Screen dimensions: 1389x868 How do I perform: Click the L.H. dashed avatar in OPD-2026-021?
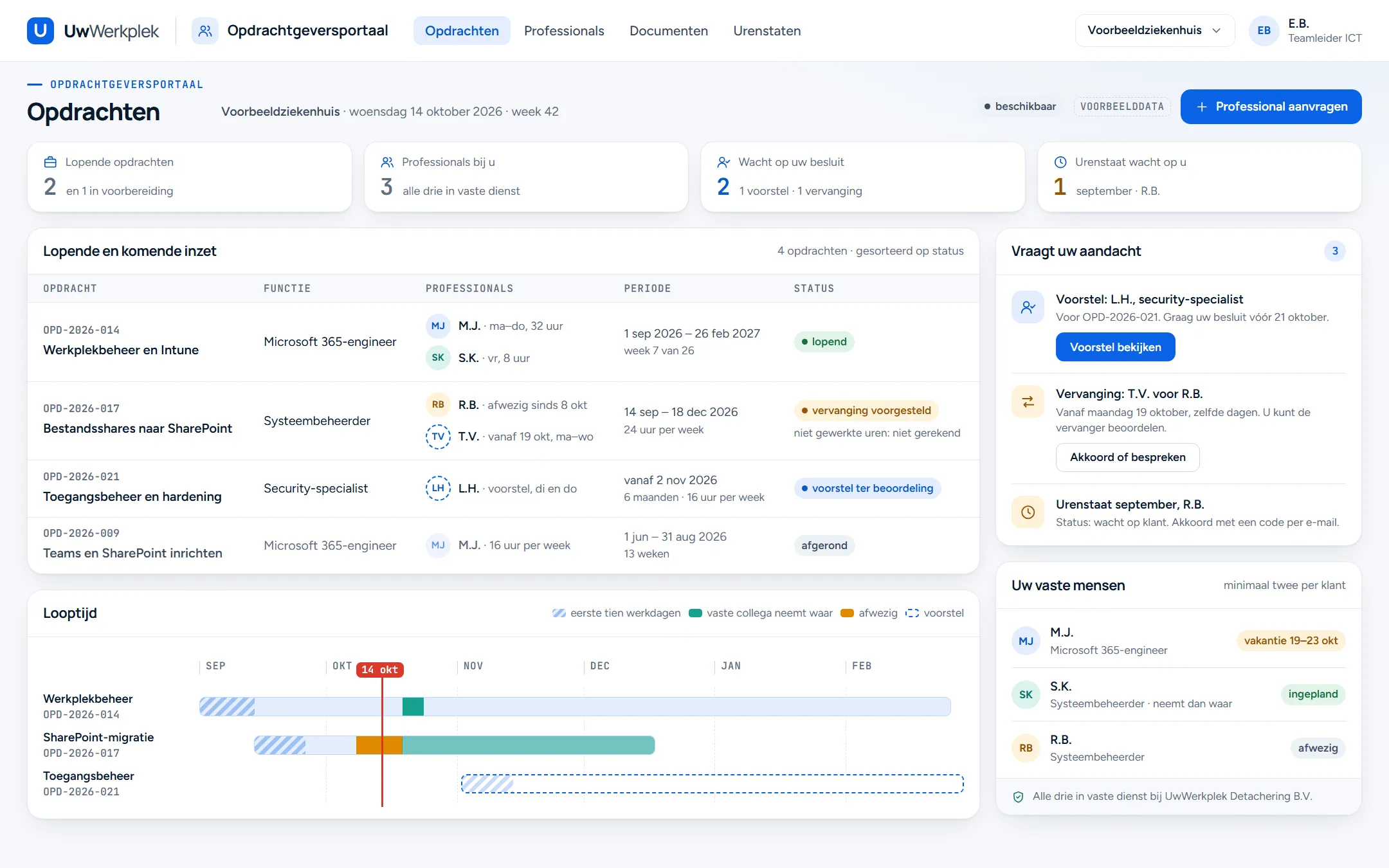(x=438, y=488)
